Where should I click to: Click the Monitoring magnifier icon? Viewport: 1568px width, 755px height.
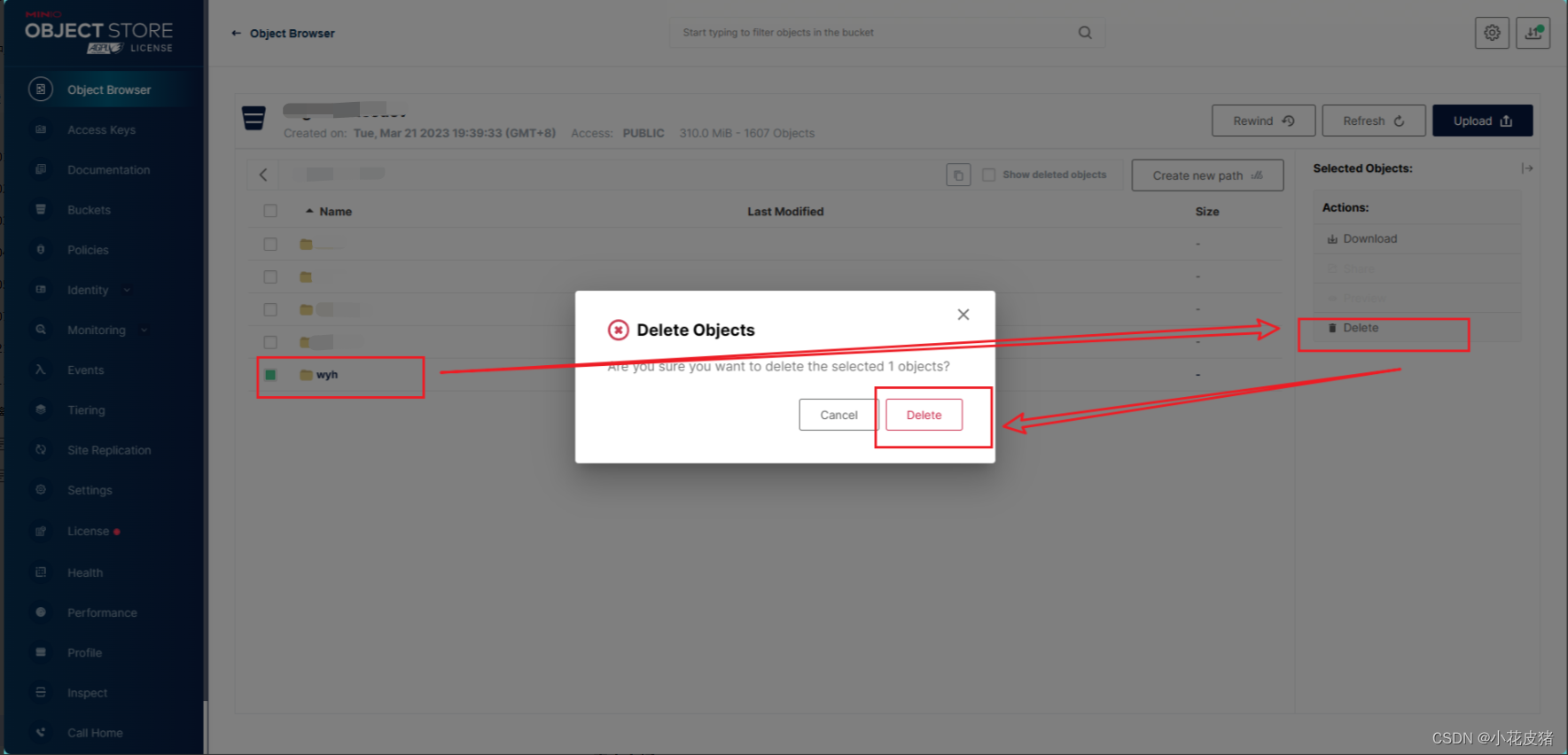(x=41, y=329)
